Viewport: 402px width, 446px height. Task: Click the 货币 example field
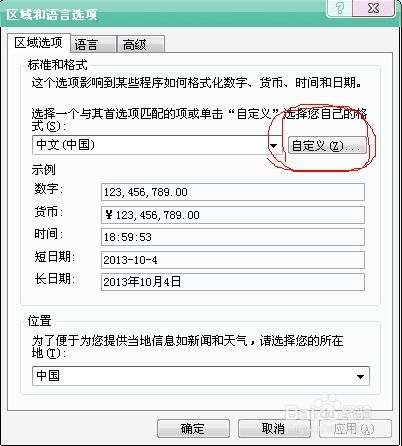coord(233,215)
